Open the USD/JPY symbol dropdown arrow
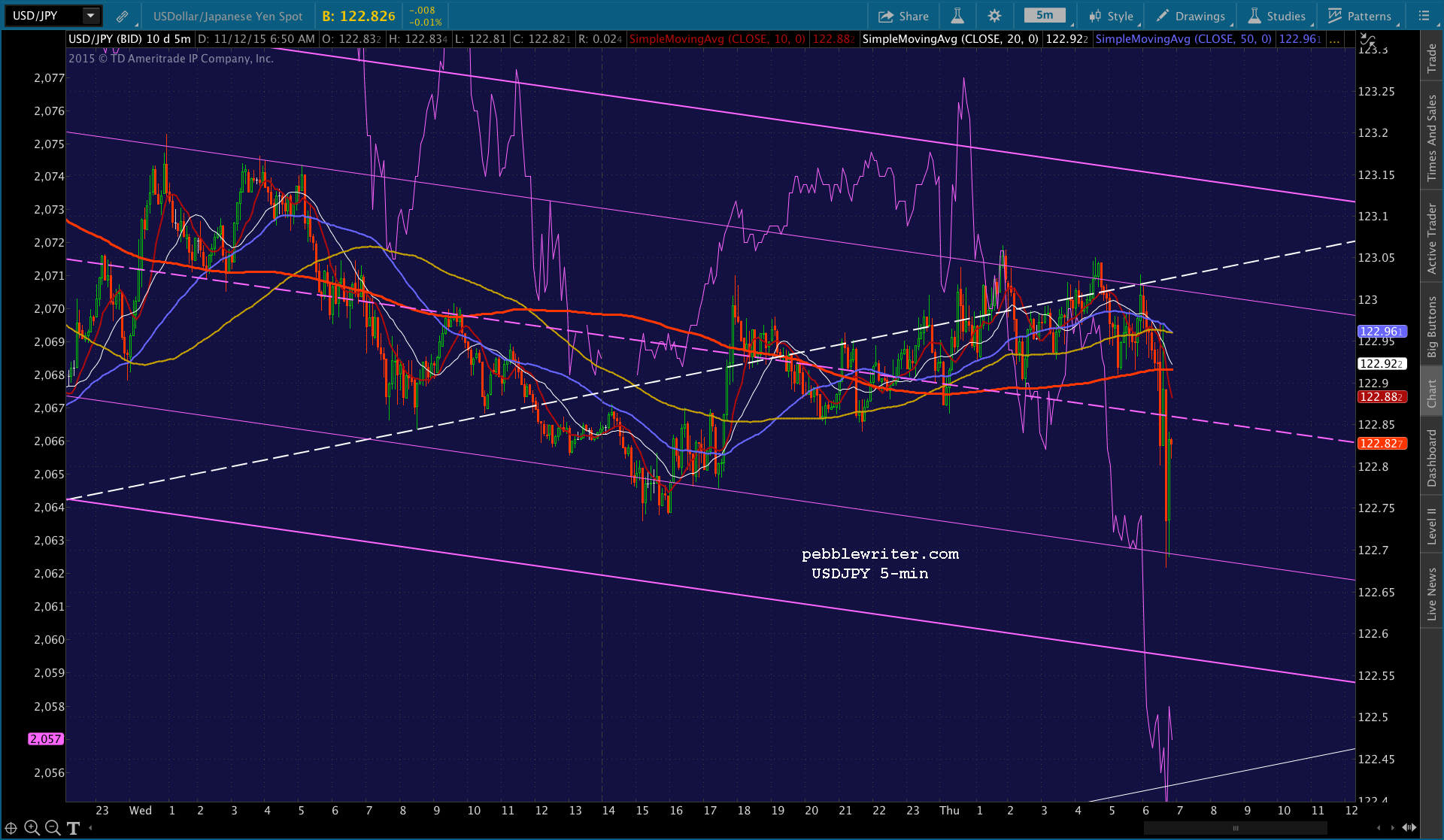Screen dimensions: 1444x840 90,16
